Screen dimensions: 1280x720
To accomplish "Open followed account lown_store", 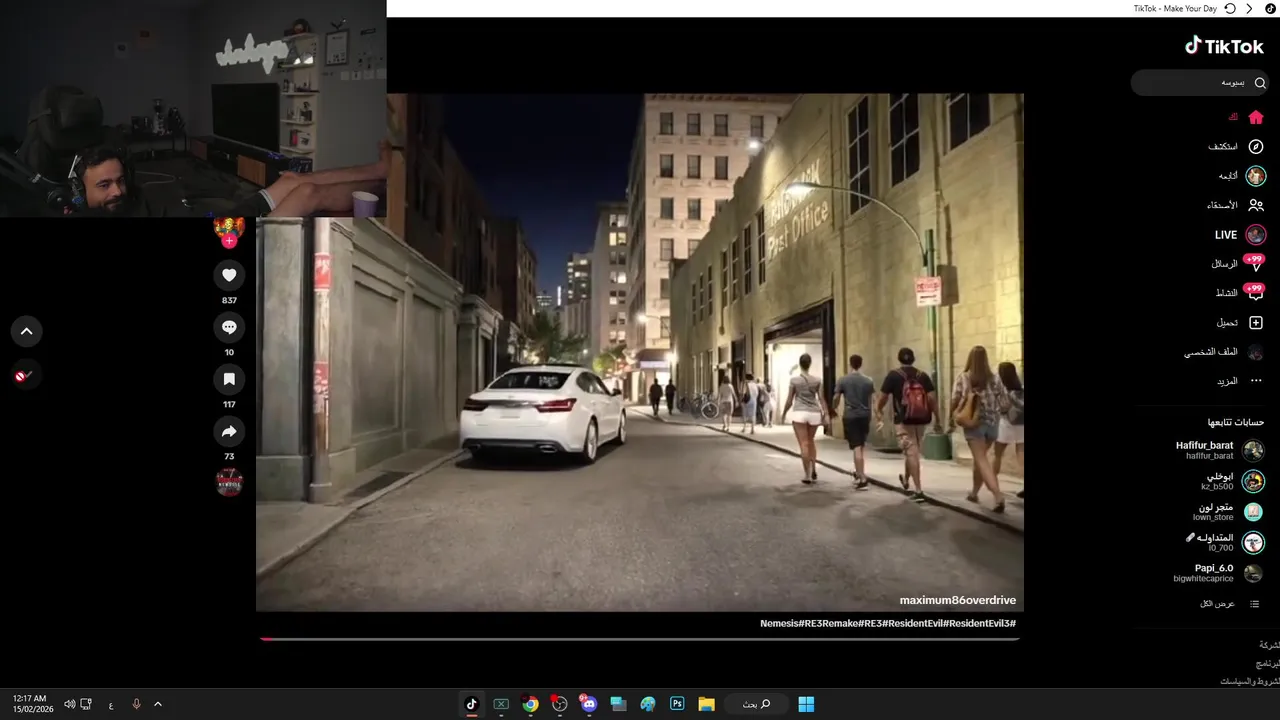I will coord(1228,512).
